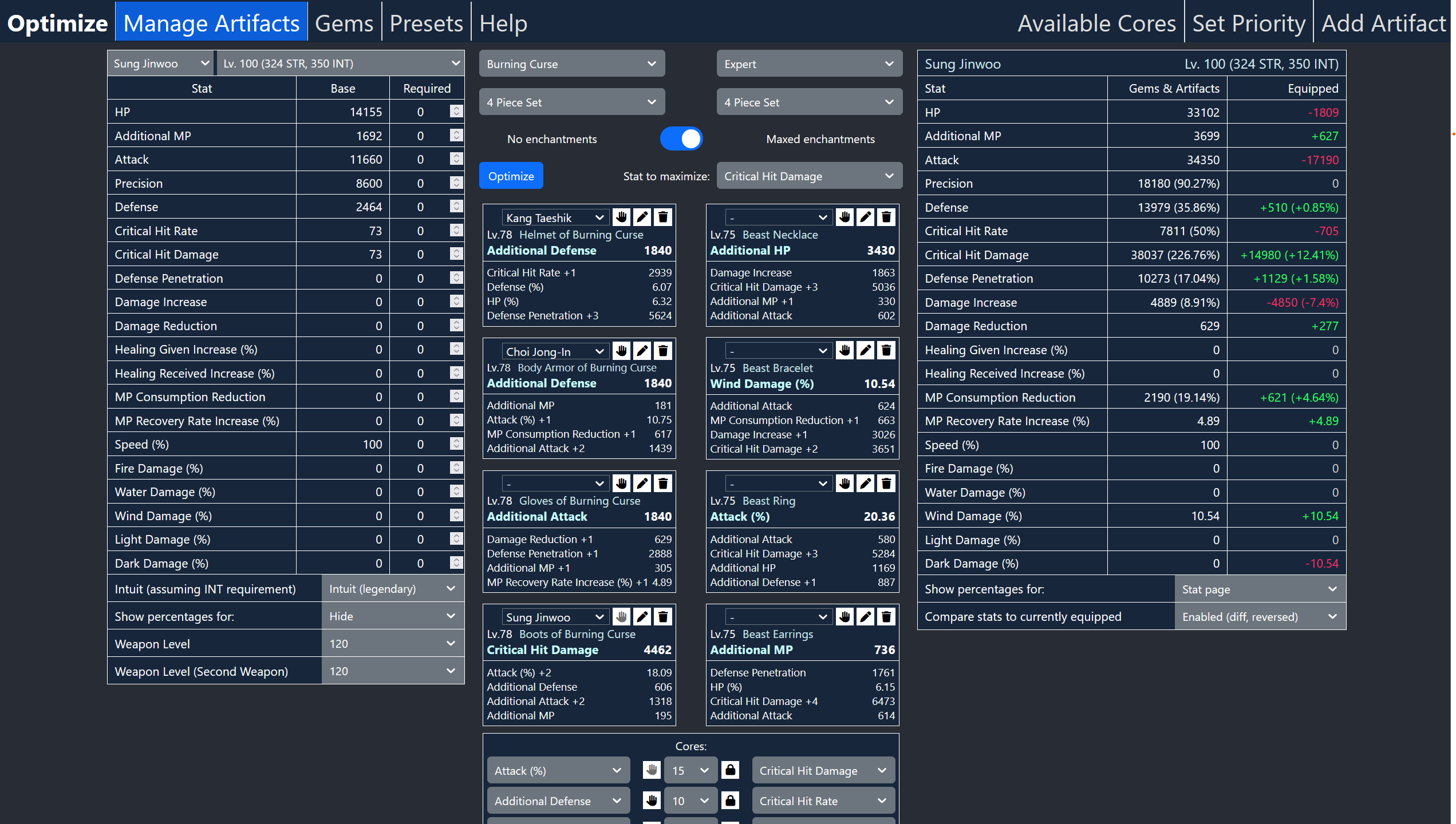Delete the Beast Earrings artifact
1456x824 pixels.
point(886,616)
